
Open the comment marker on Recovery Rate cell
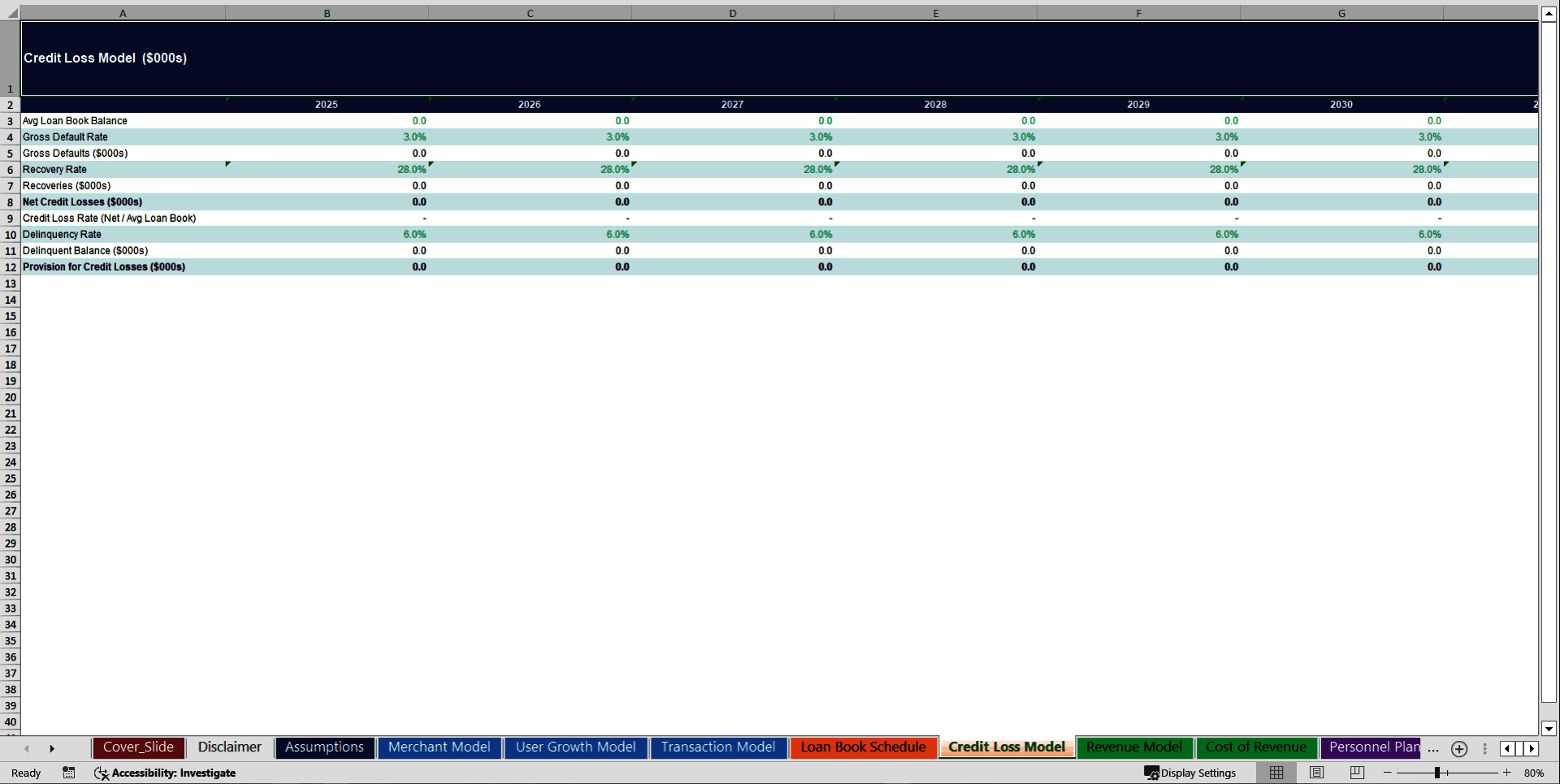(x=228, y=164)
